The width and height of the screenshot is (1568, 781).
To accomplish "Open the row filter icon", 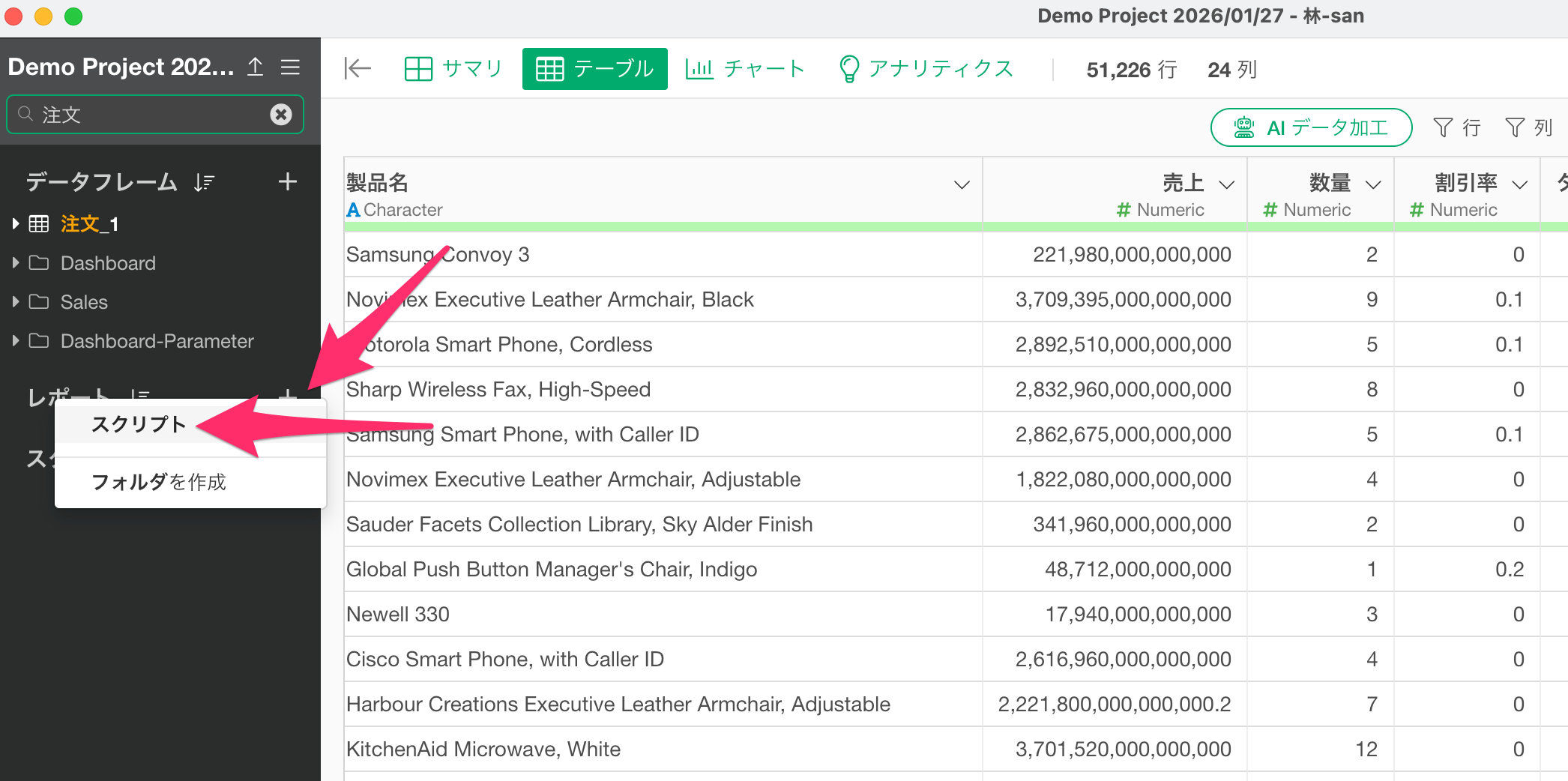I will tap(1456, 127).
